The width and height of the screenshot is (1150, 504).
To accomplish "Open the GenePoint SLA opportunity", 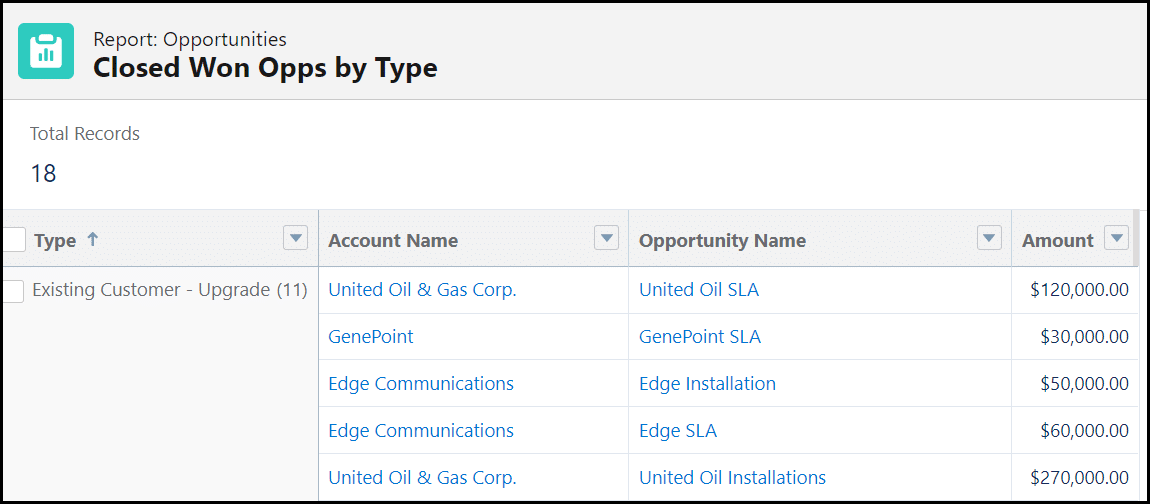I will coord(700,337).
